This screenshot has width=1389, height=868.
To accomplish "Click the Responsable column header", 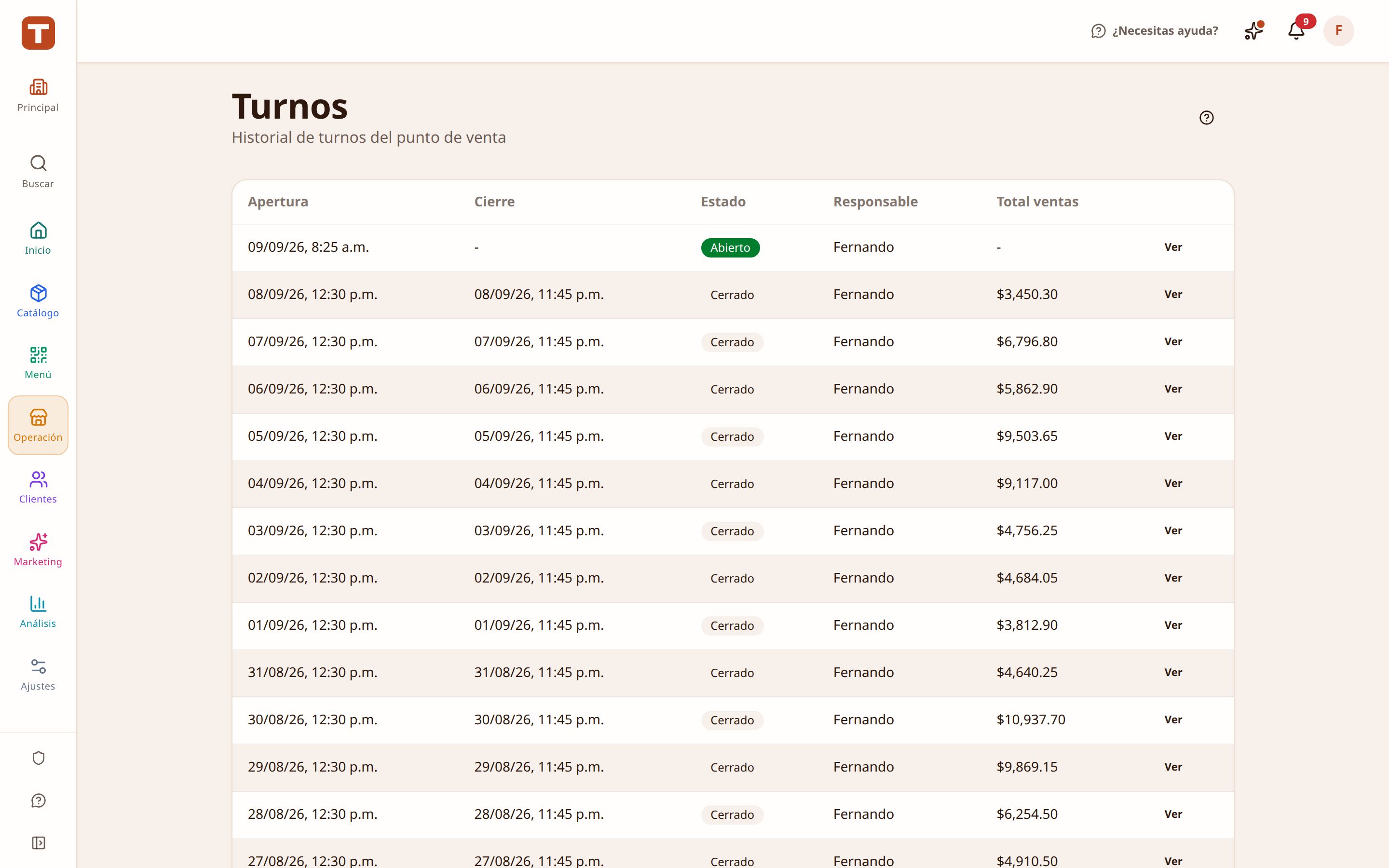I will (x=875, y=202).
